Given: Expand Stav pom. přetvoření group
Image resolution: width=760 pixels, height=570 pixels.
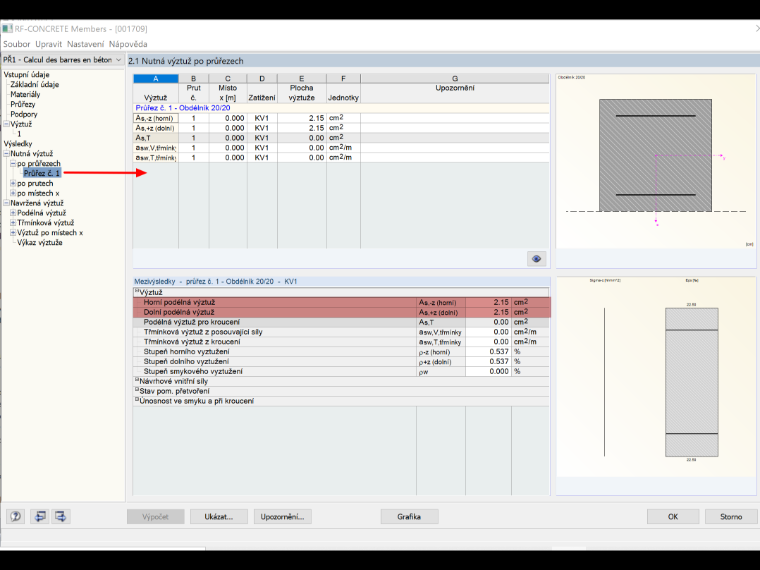Looking at the screenshot, I should tap(137, 390).
